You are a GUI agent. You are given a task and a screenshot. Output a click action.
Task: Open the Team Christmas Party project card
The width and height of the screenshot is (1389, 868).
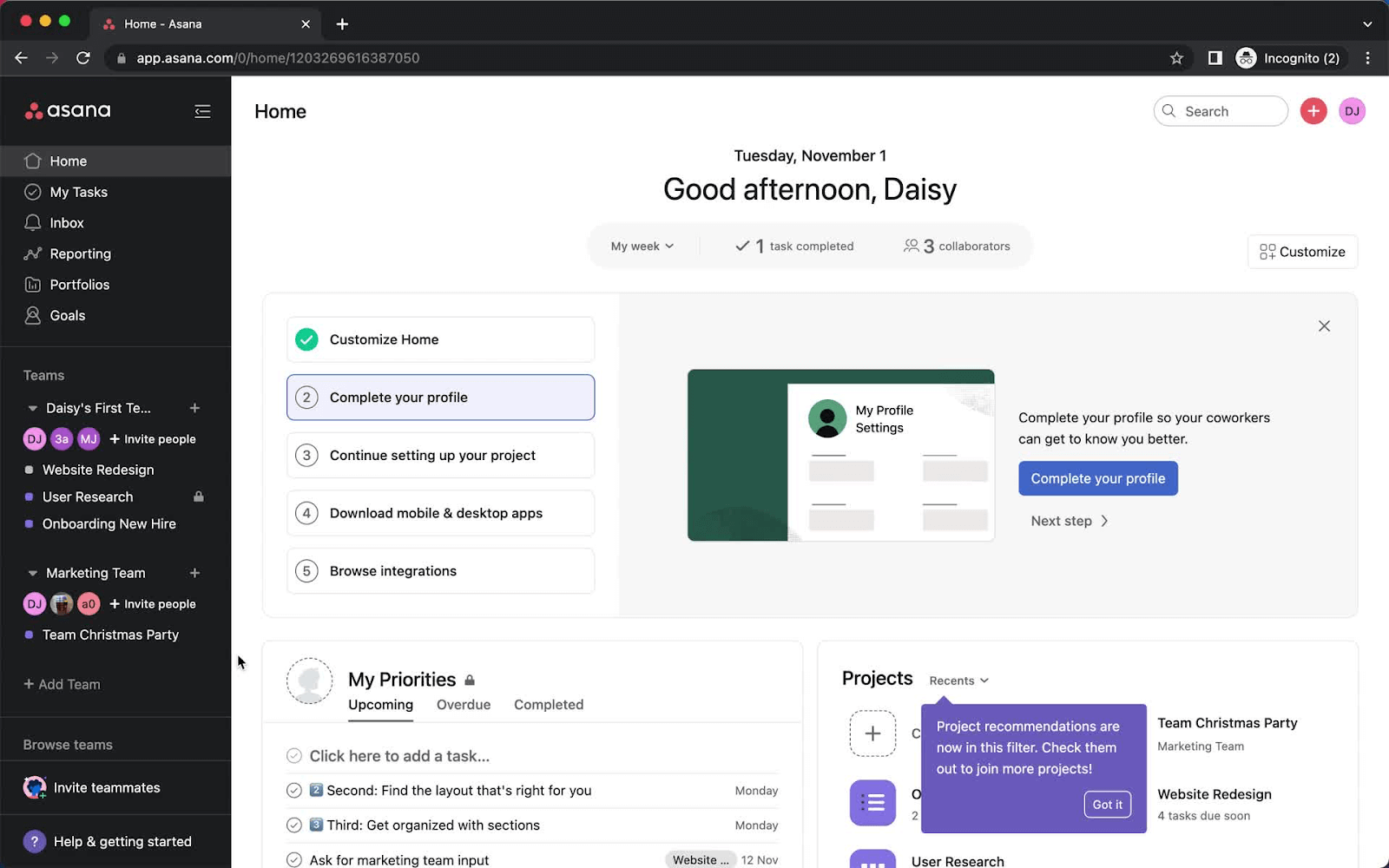point(1227,733)
